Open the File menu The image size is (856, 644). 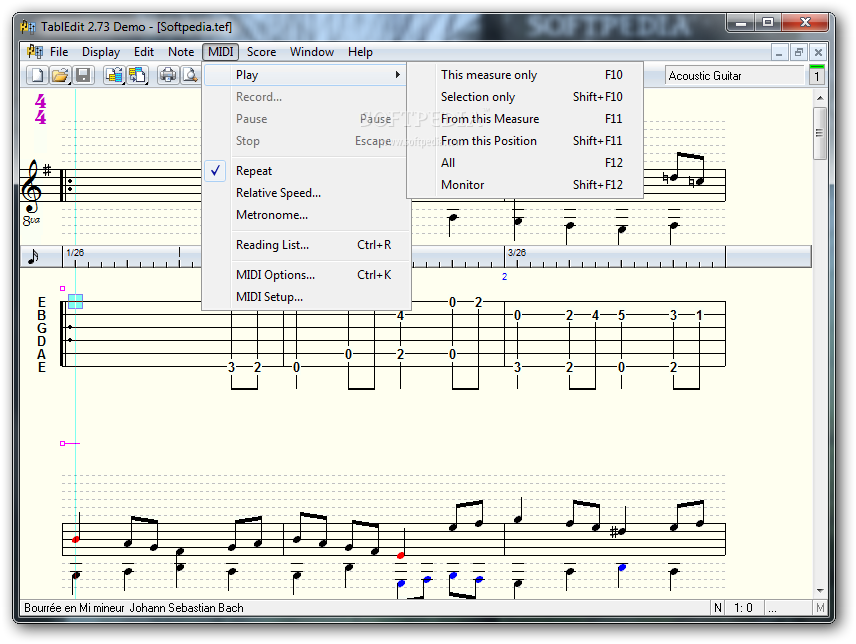(59, 52)
